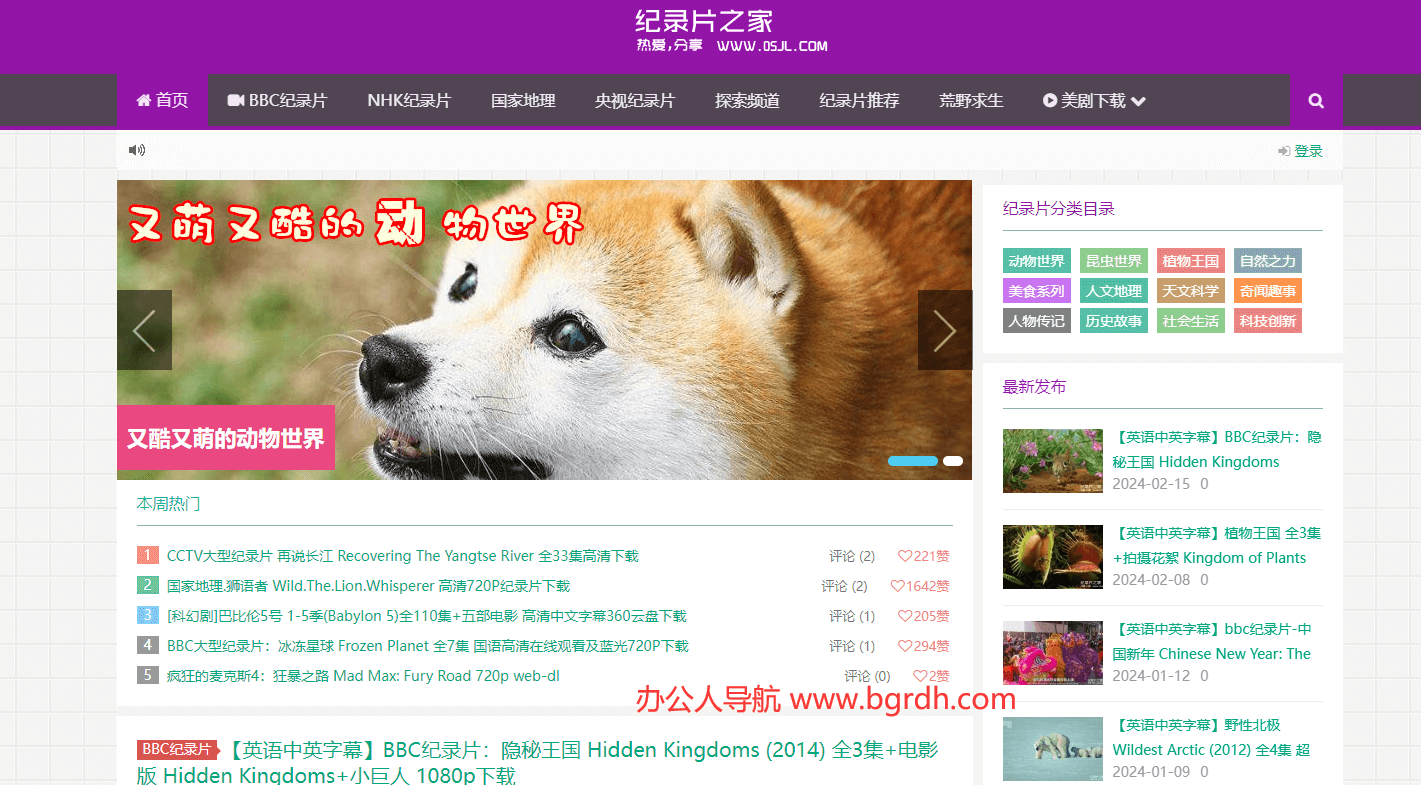Select the 植物王国 category tag
The height and width of the screenshot is (785, 1421).
[x=1191, y=261]
